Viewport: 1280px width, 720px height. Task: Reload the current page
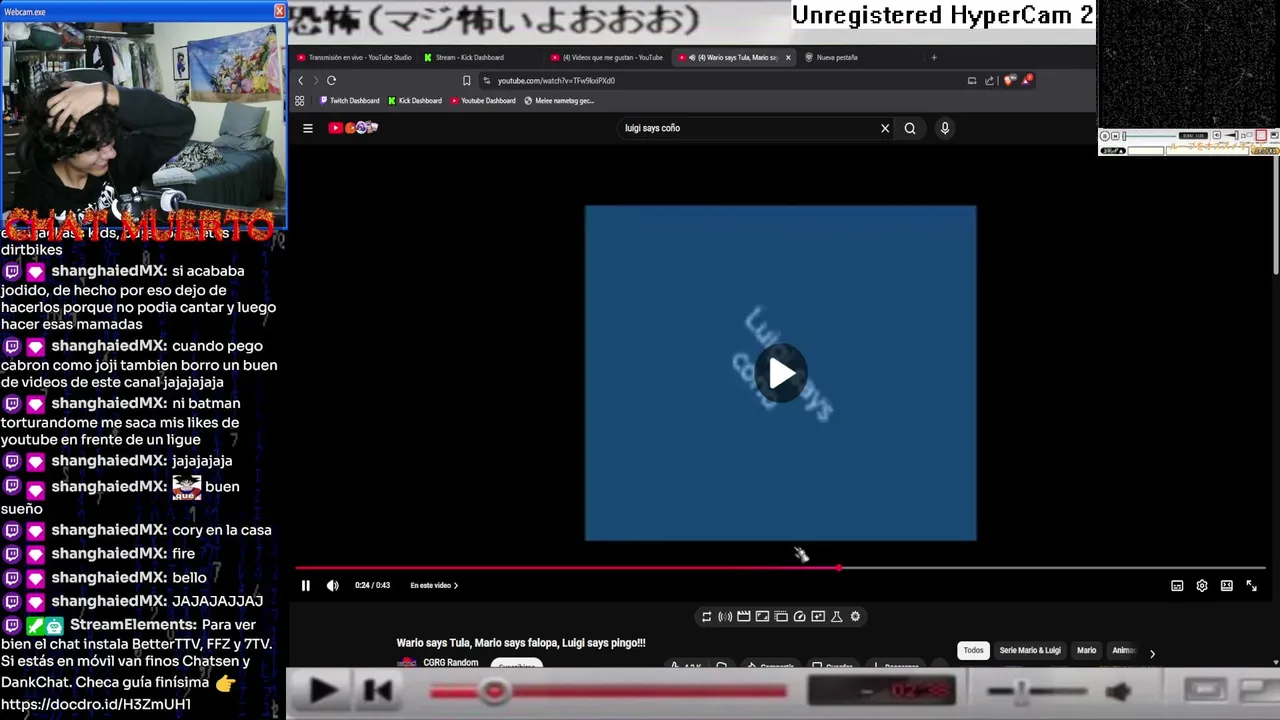(332, 81)
